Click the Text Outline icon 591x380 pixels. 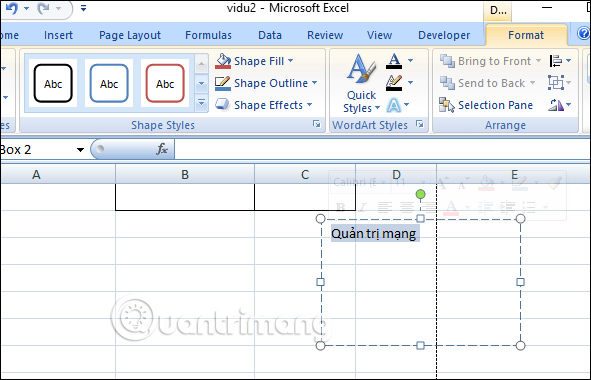pos(394,83)
